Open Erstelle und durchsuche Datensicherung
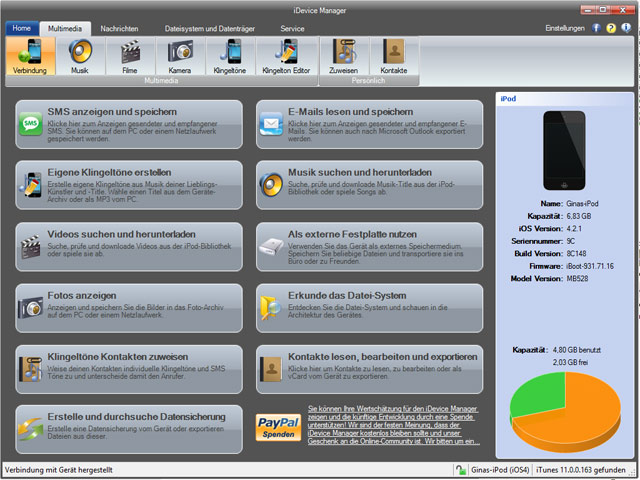Image resolution: width=640 pixels, height=480 pixels. [129, 429]
